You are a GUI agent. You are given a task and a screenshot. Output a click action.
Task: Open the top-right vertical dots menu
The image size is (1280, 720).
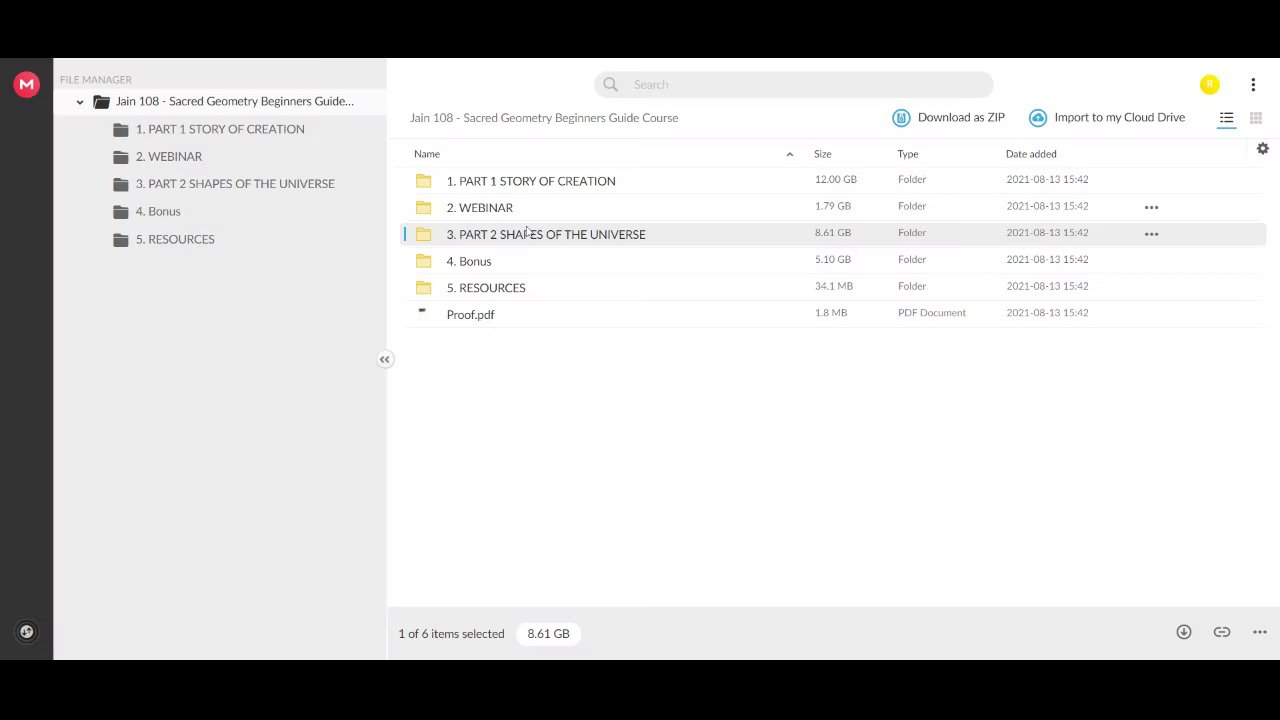pos(1253,85)
